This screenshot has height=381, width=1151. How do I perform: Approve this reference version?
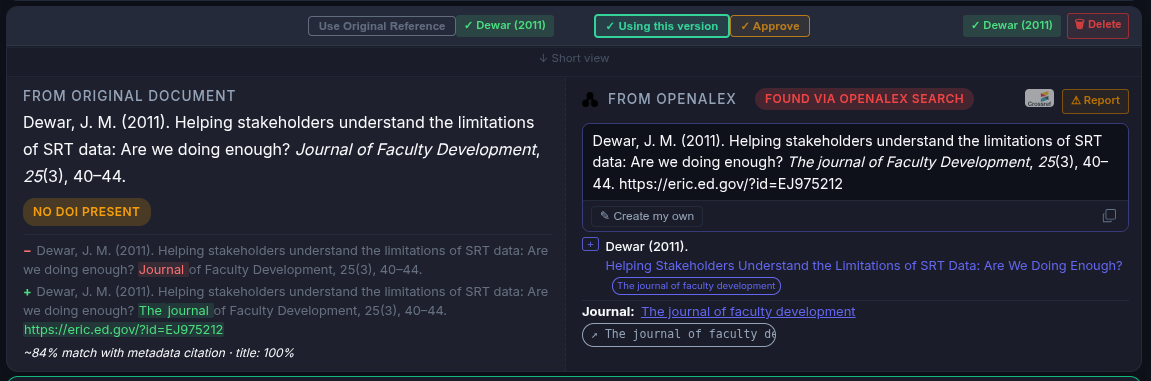pyautogui.click(x=770, y=26)
